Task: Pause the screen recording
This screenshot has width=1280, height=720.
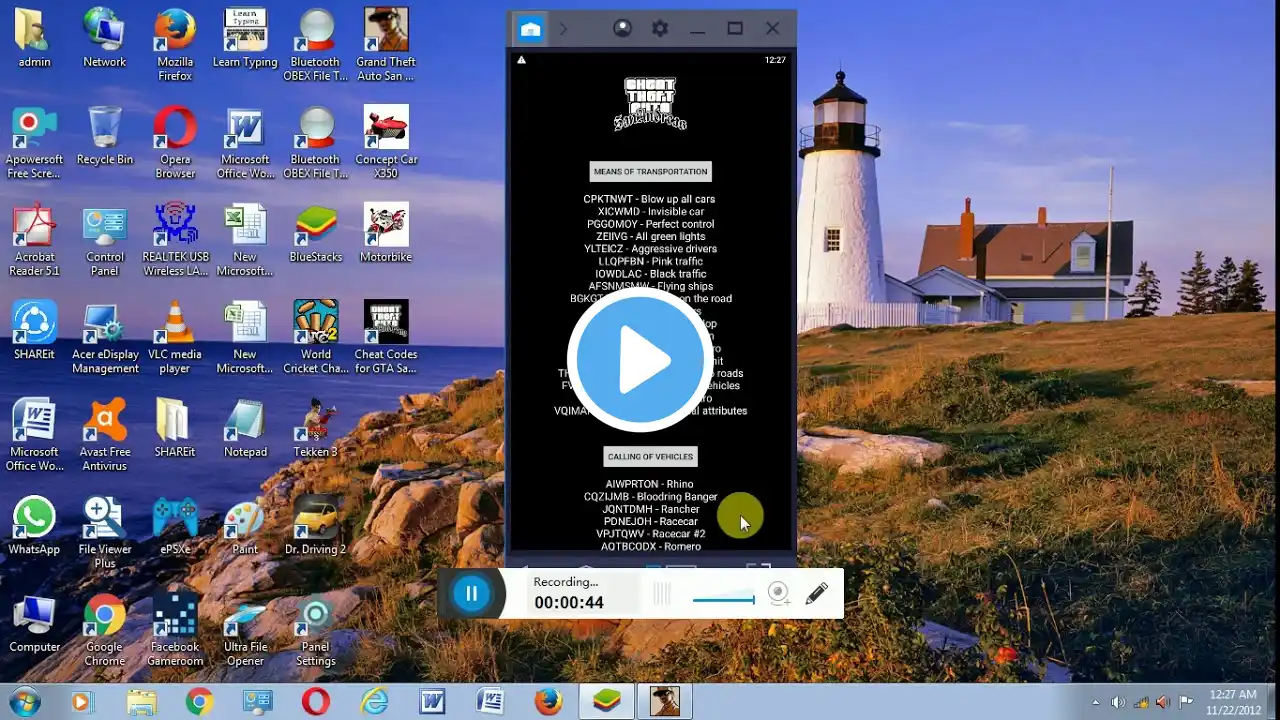Action: click(x=471, y=594)
